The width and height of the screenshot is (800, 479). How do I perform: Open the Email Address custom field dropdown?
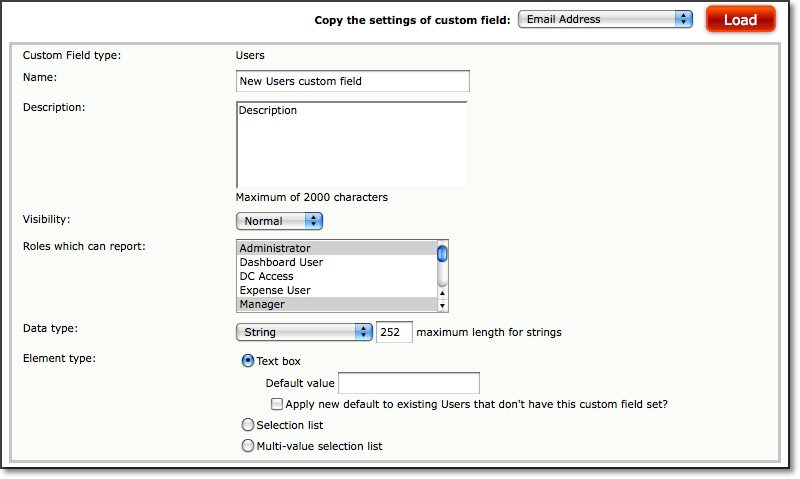[605, 19]
